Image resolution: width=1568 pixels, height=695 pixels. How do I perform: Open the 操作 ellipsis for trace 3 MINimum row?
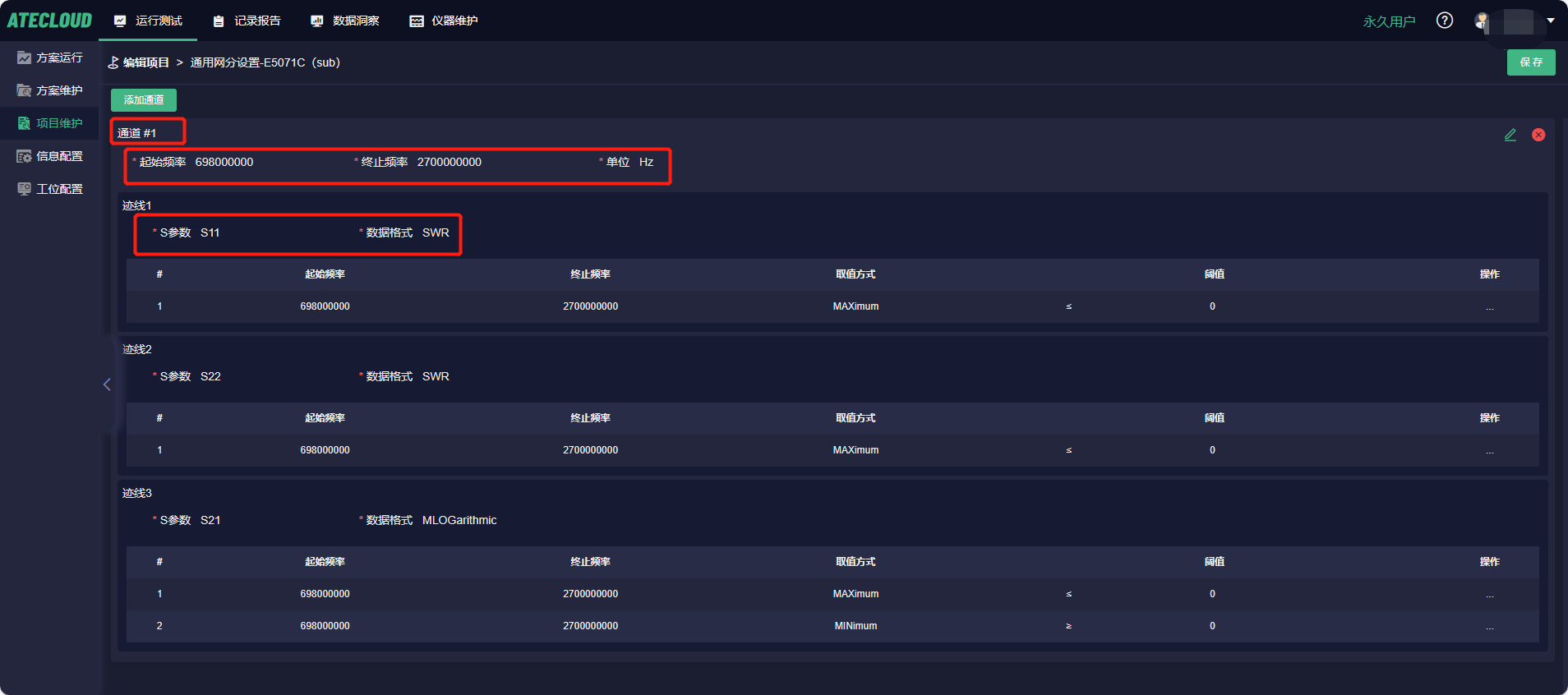click(x=1489, y=626)
